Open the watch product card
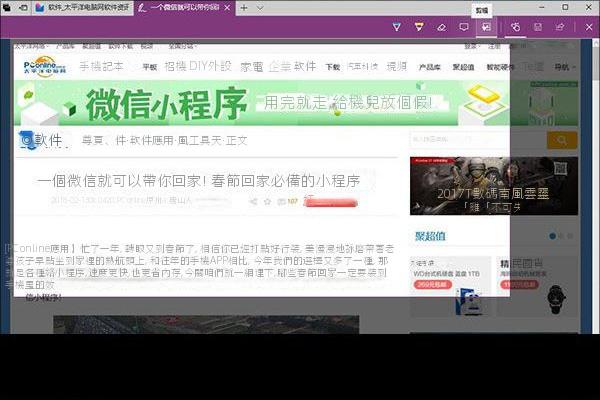 [537, 286]
